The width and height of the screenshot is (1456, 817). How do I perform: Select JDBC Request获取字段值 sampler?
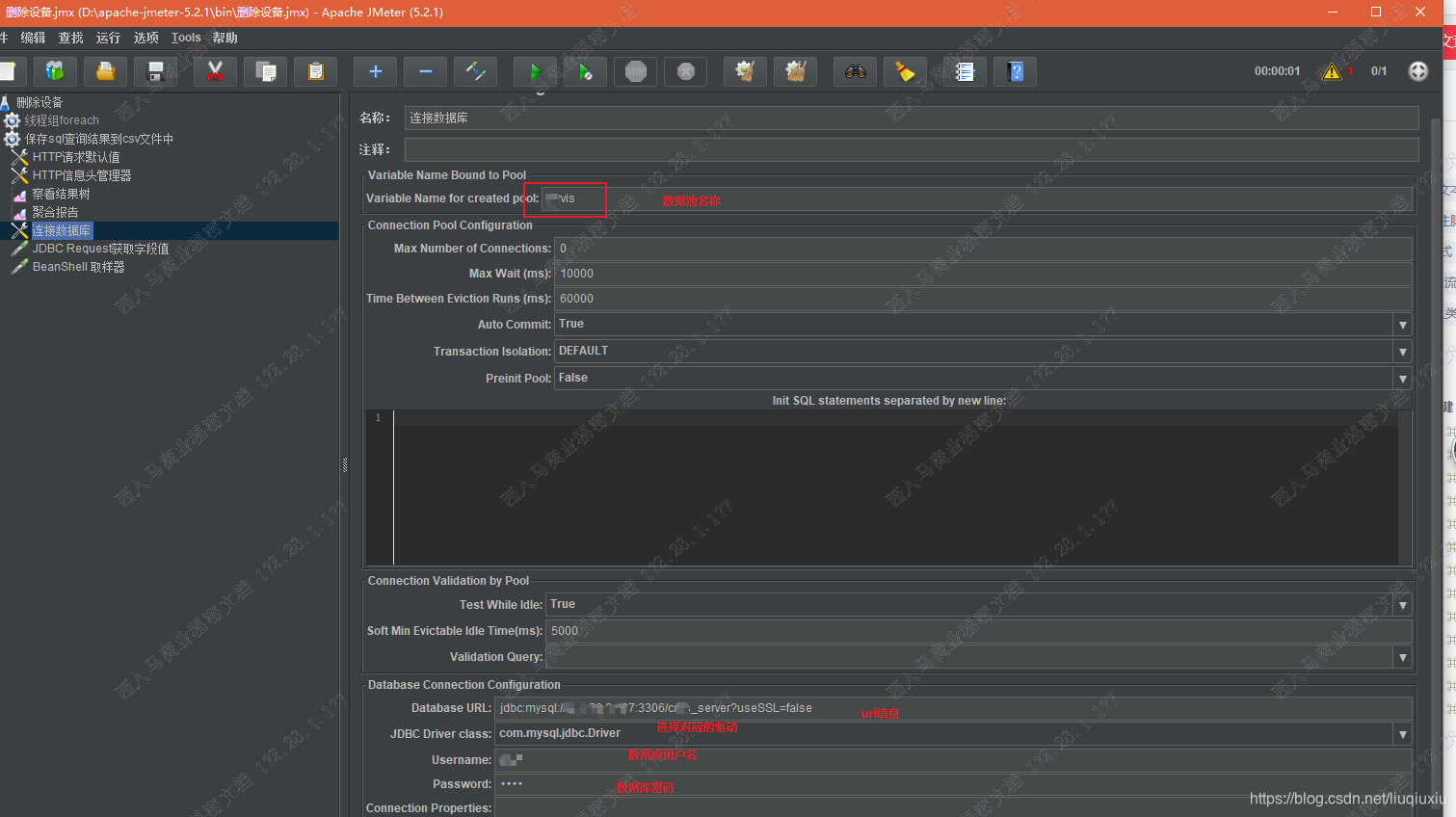[x=100, y=249]
